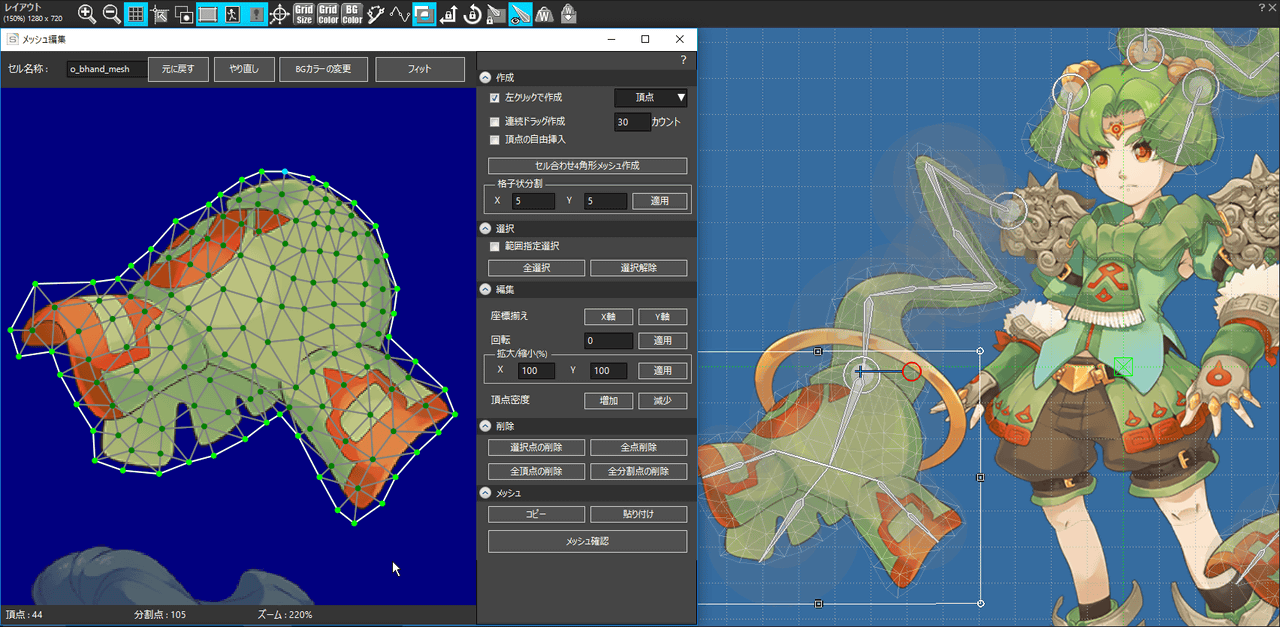The height and width of the screenshot is (627, 1280).
Task: Click the 減少 vertex density button
Action: pyautogui.click(x=663, y=401)
